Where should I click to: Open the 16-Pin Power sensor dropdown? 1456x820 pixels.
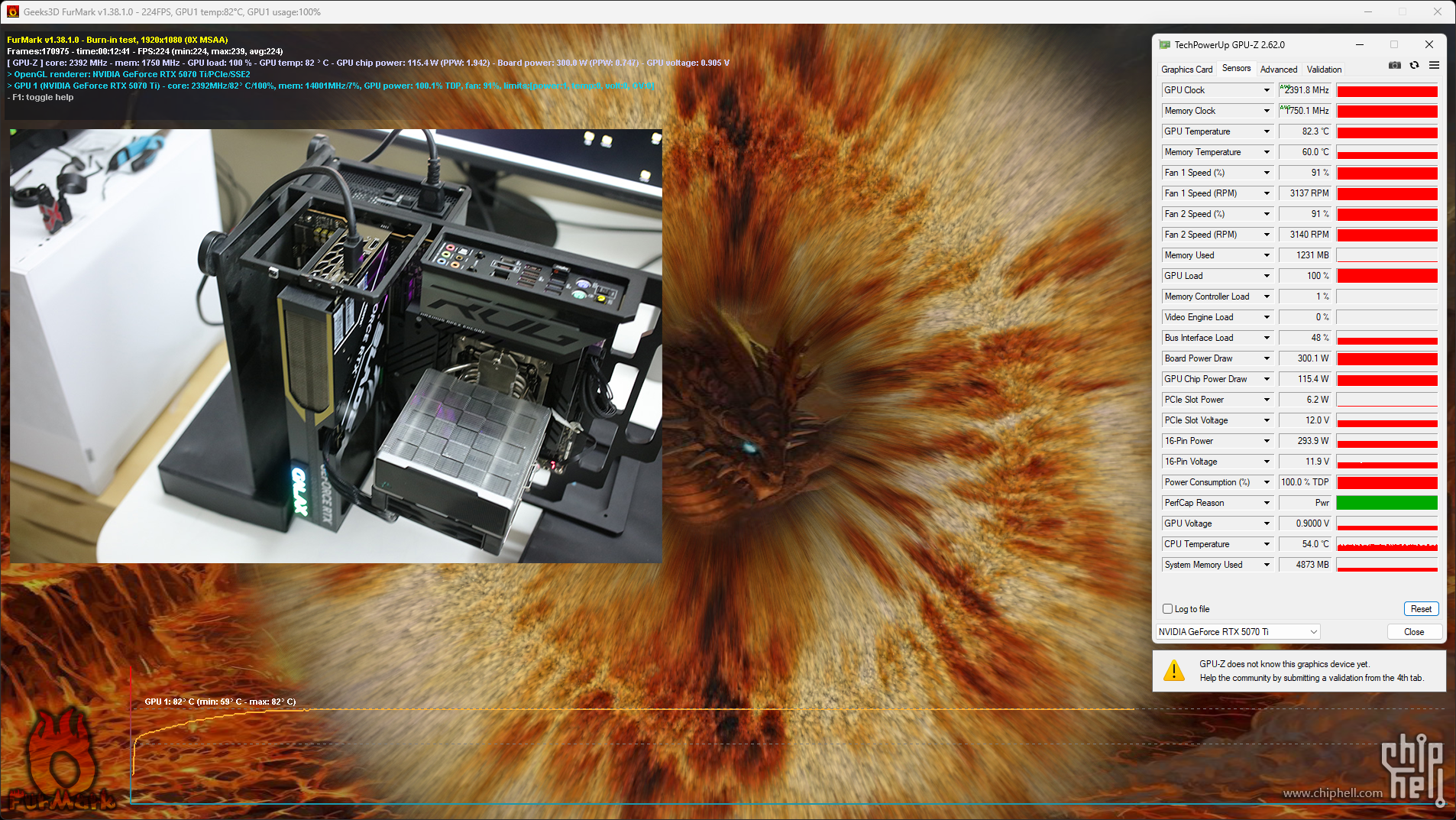[x=1266, y=441]
